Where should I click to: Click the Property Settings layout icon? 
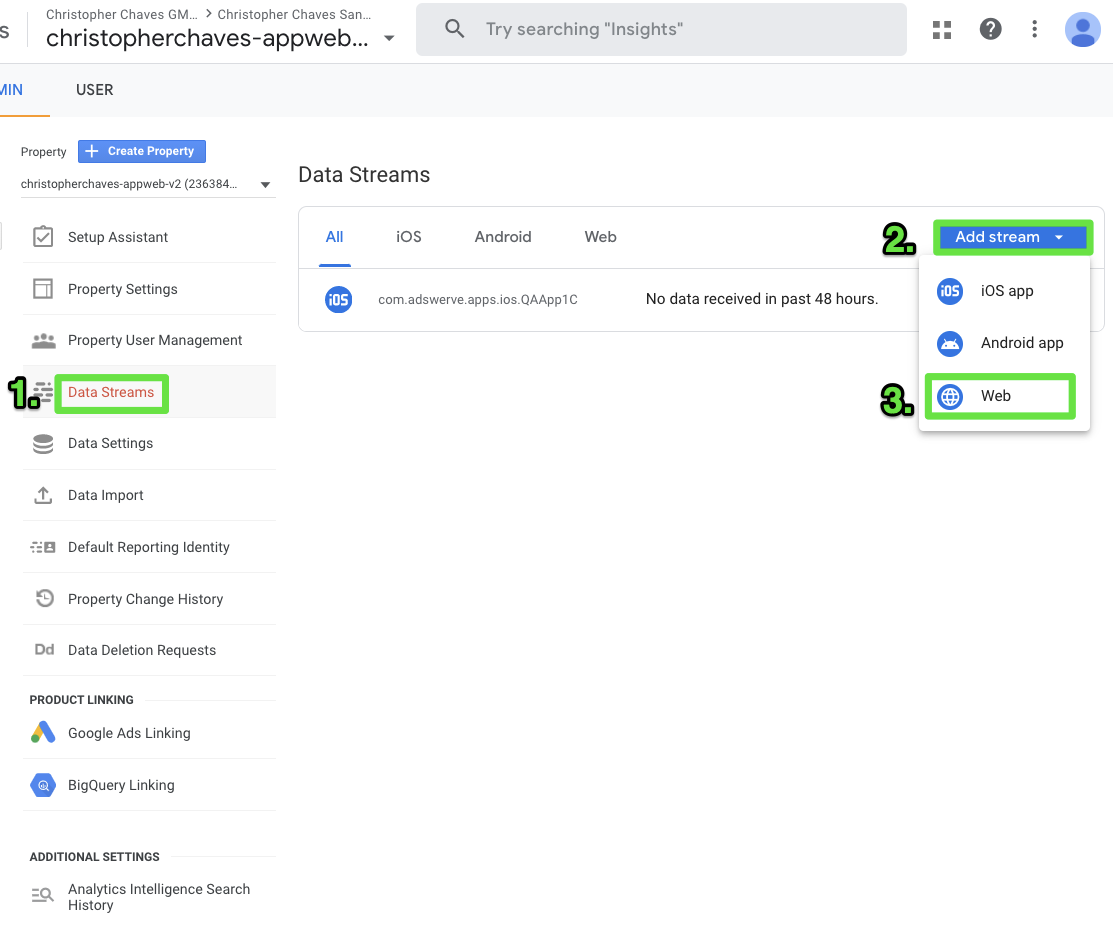[x=43, y=289]
